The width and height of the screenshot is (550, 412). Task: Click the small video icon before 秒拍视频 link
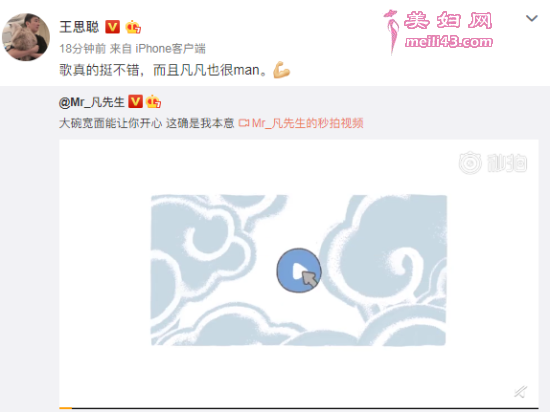click(244, 123)
